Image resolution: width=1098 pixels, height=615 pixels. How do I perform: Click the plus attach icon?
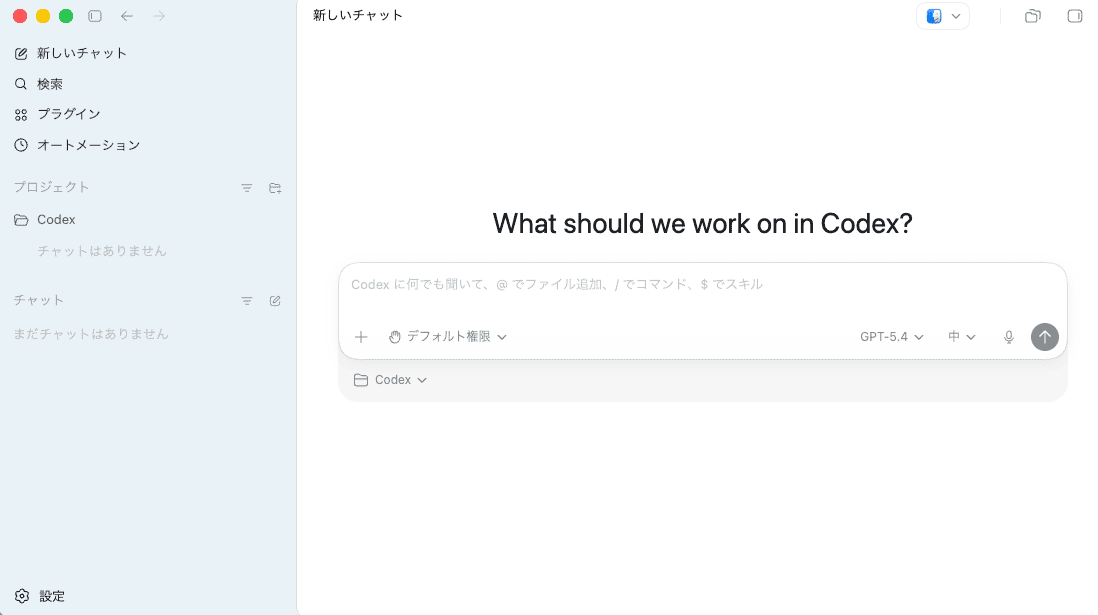(361, 337)
